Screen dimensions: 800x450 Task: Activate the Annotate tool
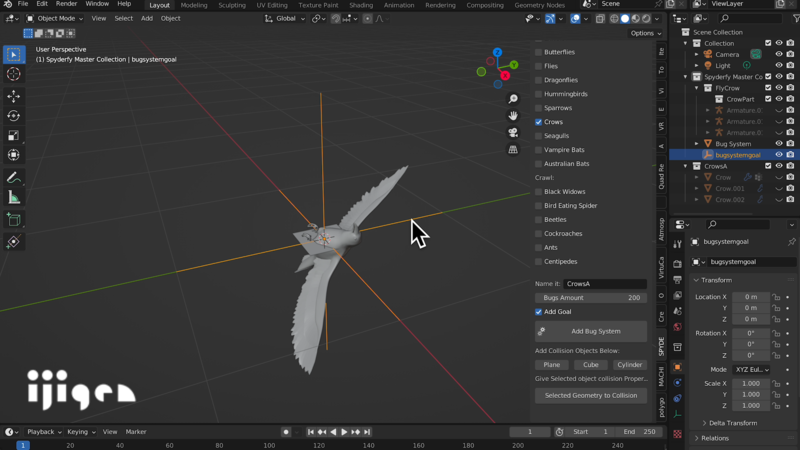tap(14, 178)
